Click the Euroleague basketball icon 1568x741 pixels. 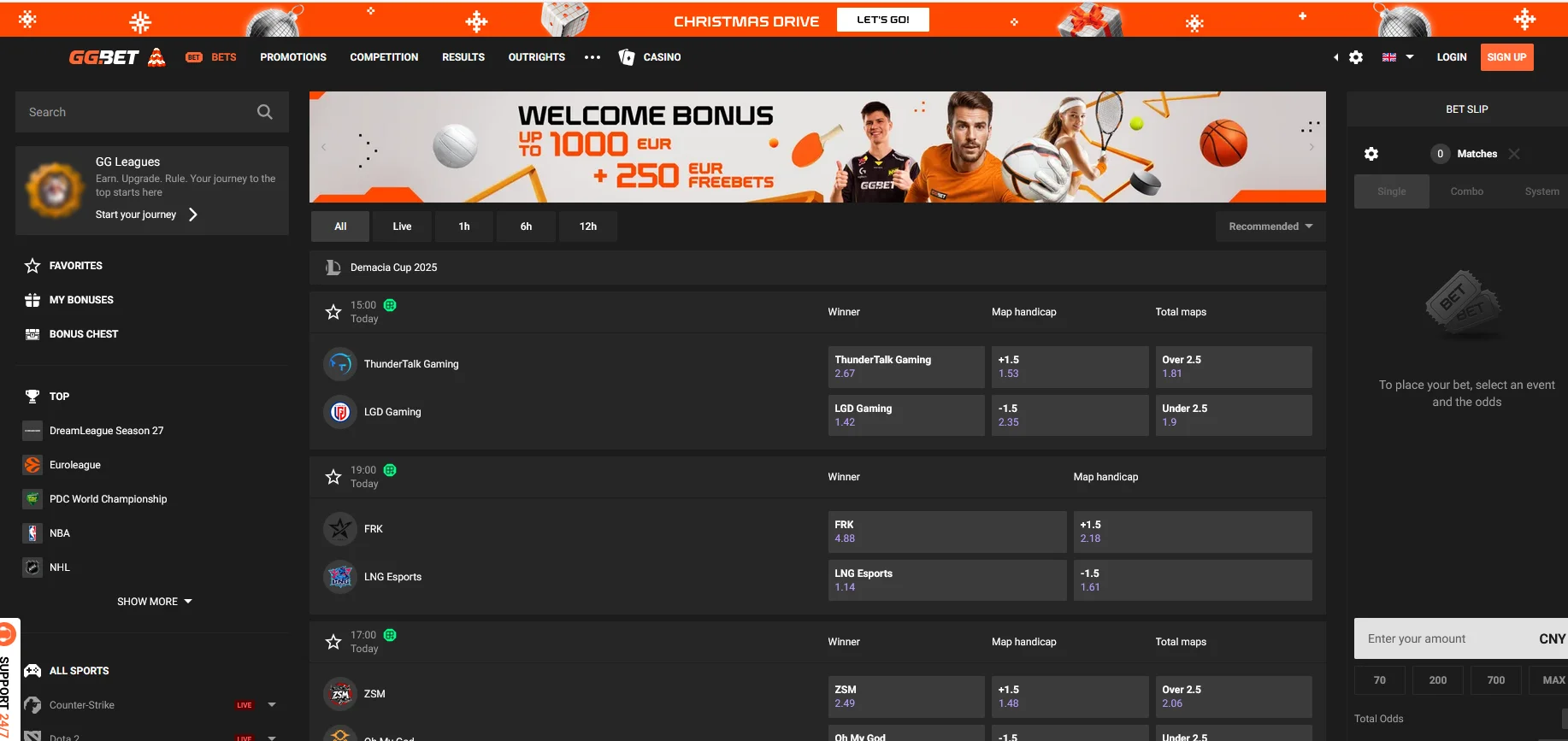(x=32, y=465)
